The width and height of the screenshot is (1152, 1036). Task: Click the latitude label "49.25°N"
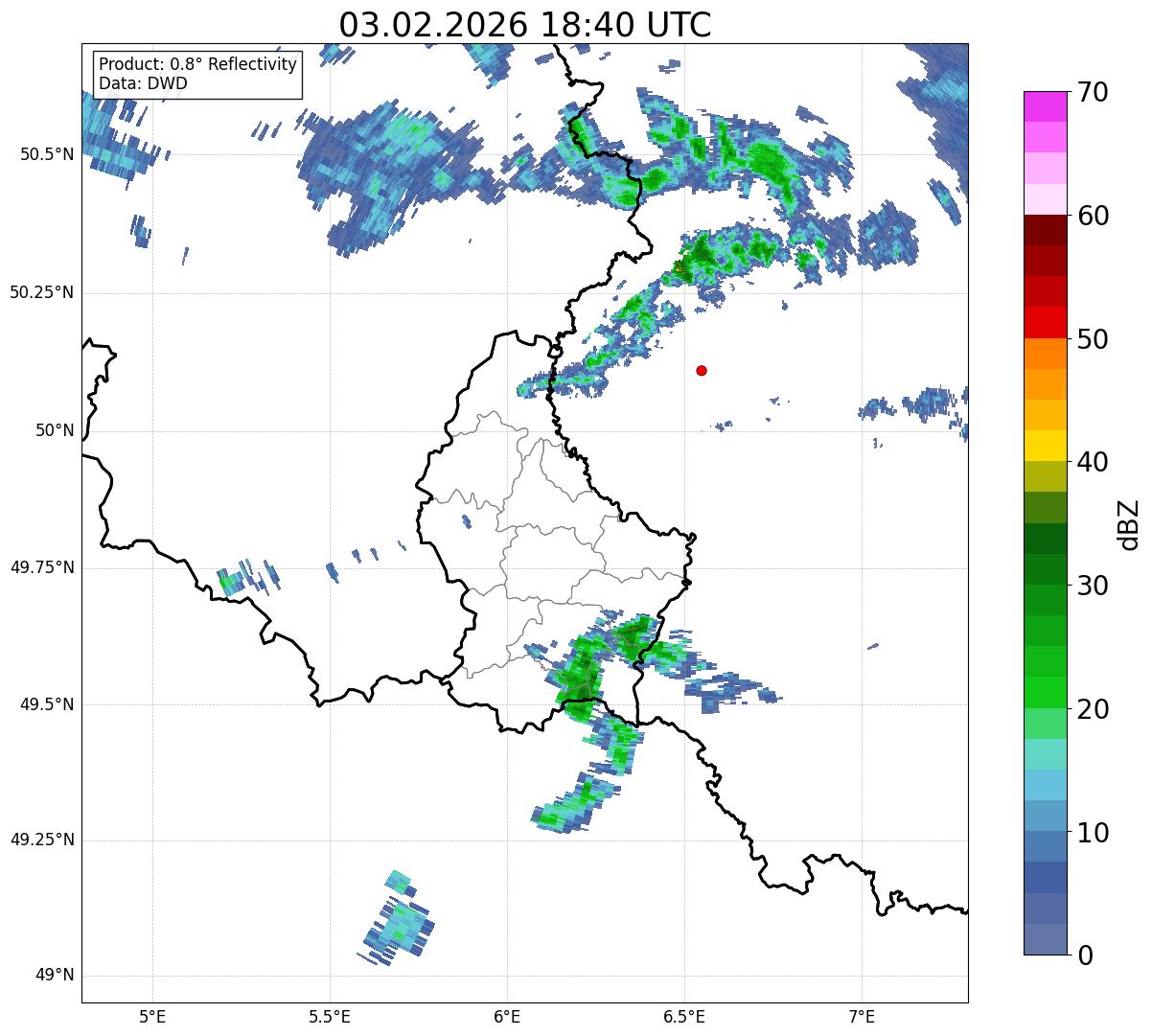tap(42, 840)
